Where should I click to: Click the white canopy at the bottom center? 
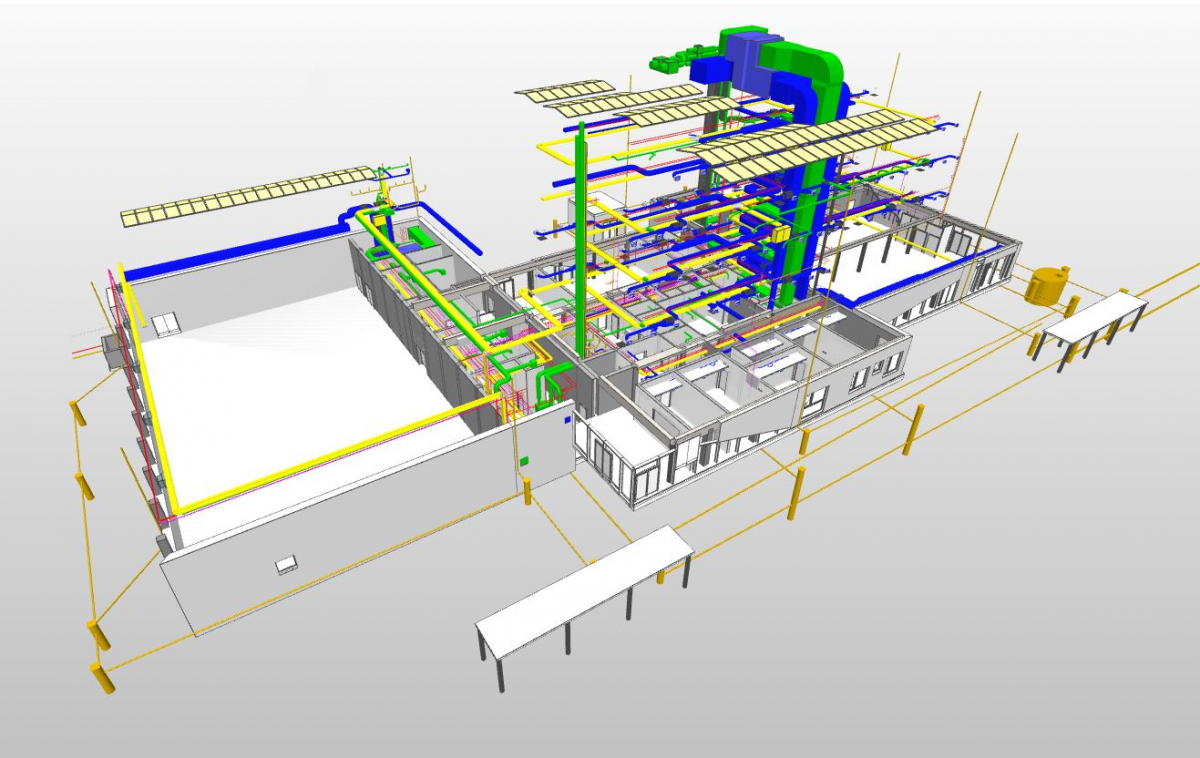coord(585,592)
